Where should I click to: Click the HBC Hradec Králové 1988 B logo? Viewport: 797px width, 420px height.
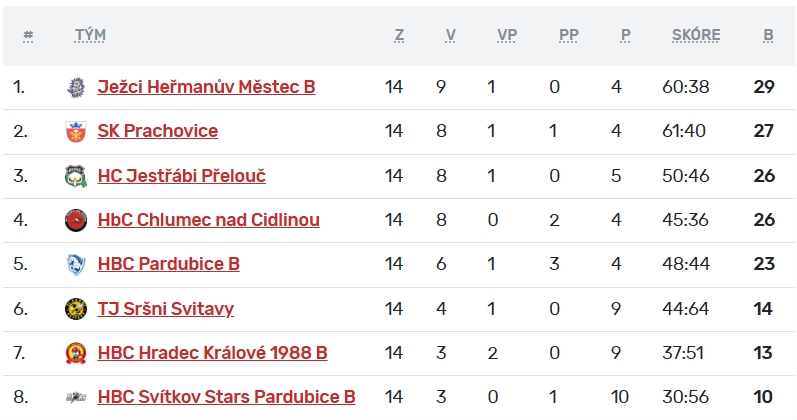pos(75,353)
